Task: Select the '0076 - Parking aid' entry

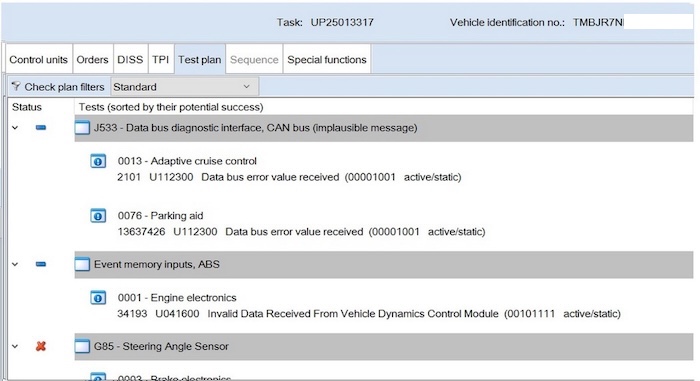Action: tap(160, 216)
